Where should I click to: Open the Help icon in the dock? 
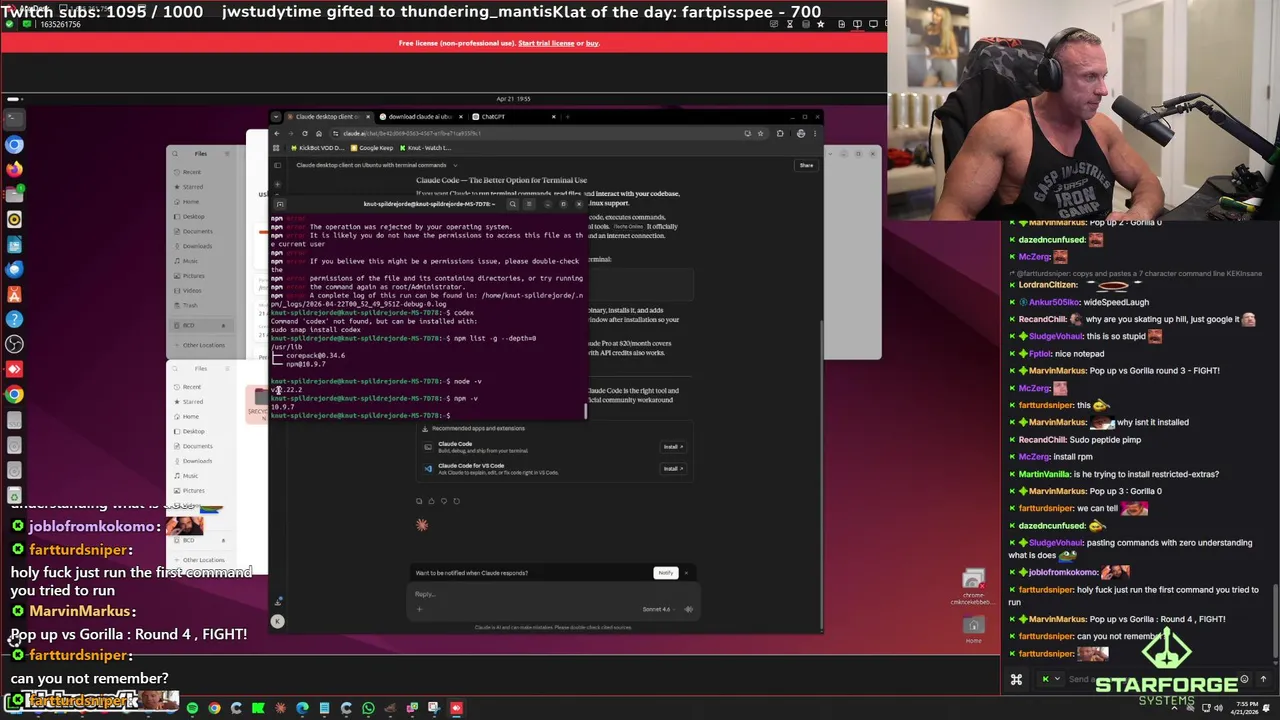point(14,320)
